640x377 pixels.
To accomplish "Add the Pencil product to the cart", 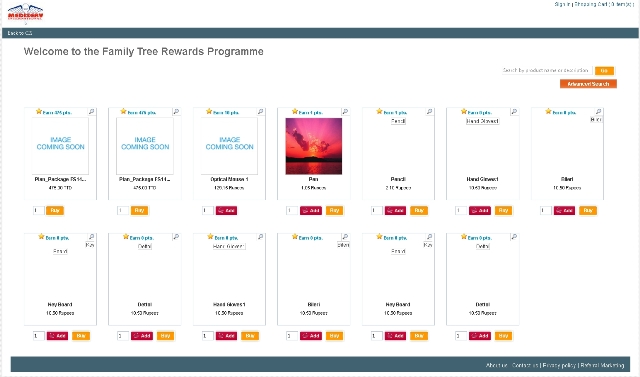I will click(x=396, y=211).
